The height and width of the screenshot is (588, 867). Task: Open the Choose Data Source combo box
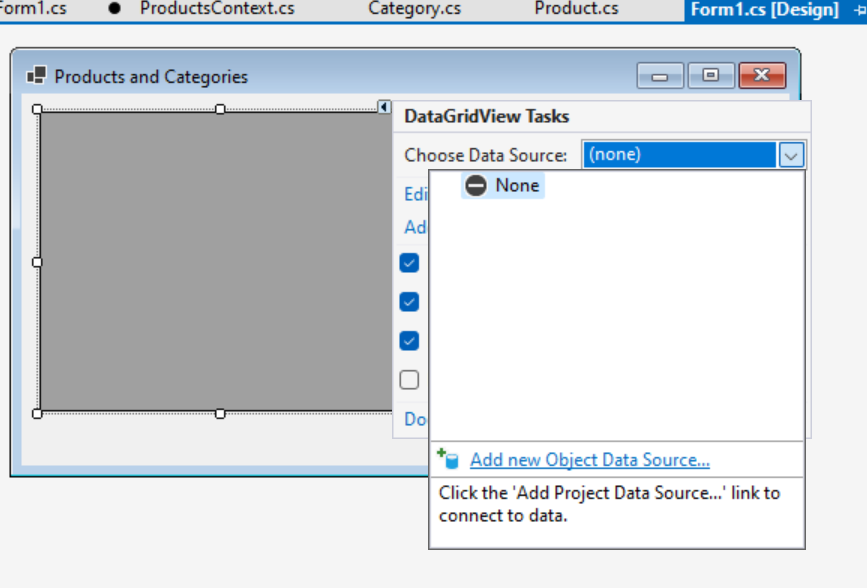click(680, 154)
